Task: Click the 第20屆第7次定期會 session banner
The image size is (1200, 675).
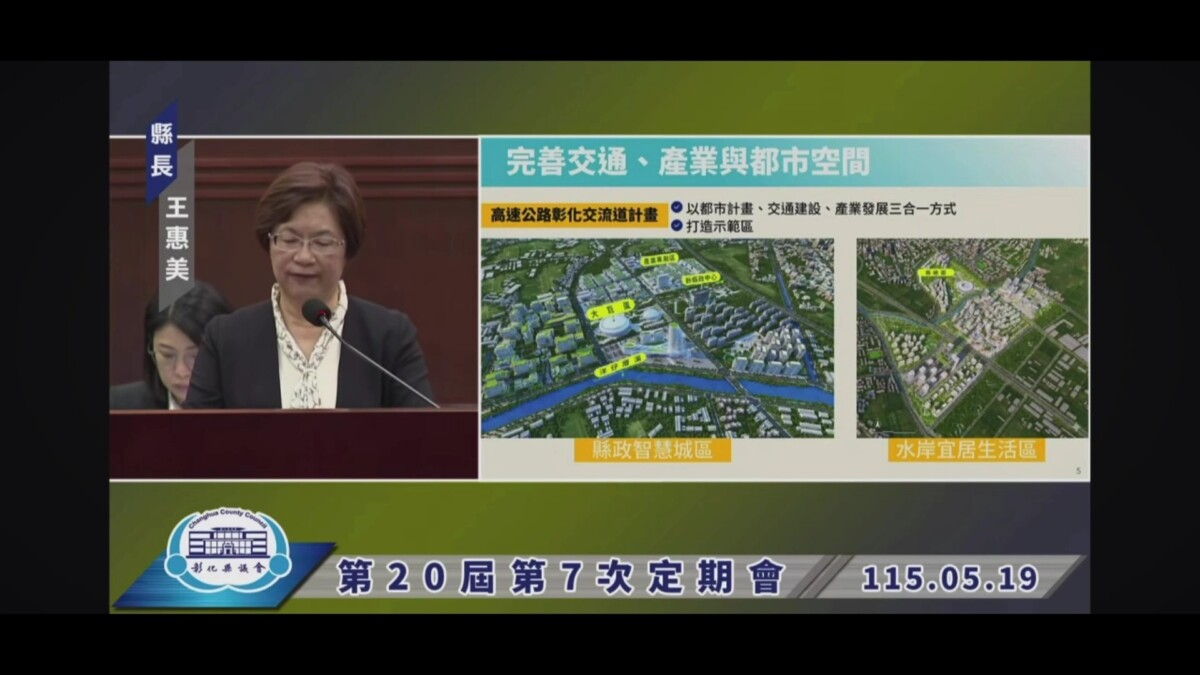Action: [x=561, y=578]
